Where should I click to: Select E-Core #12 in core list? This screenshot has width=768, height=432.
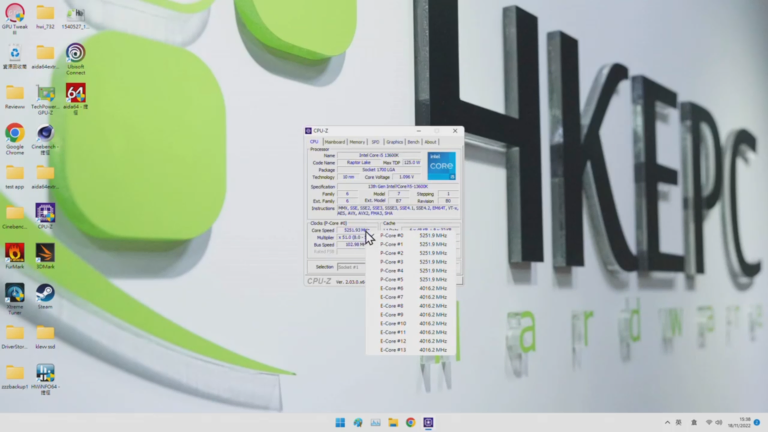411,341
